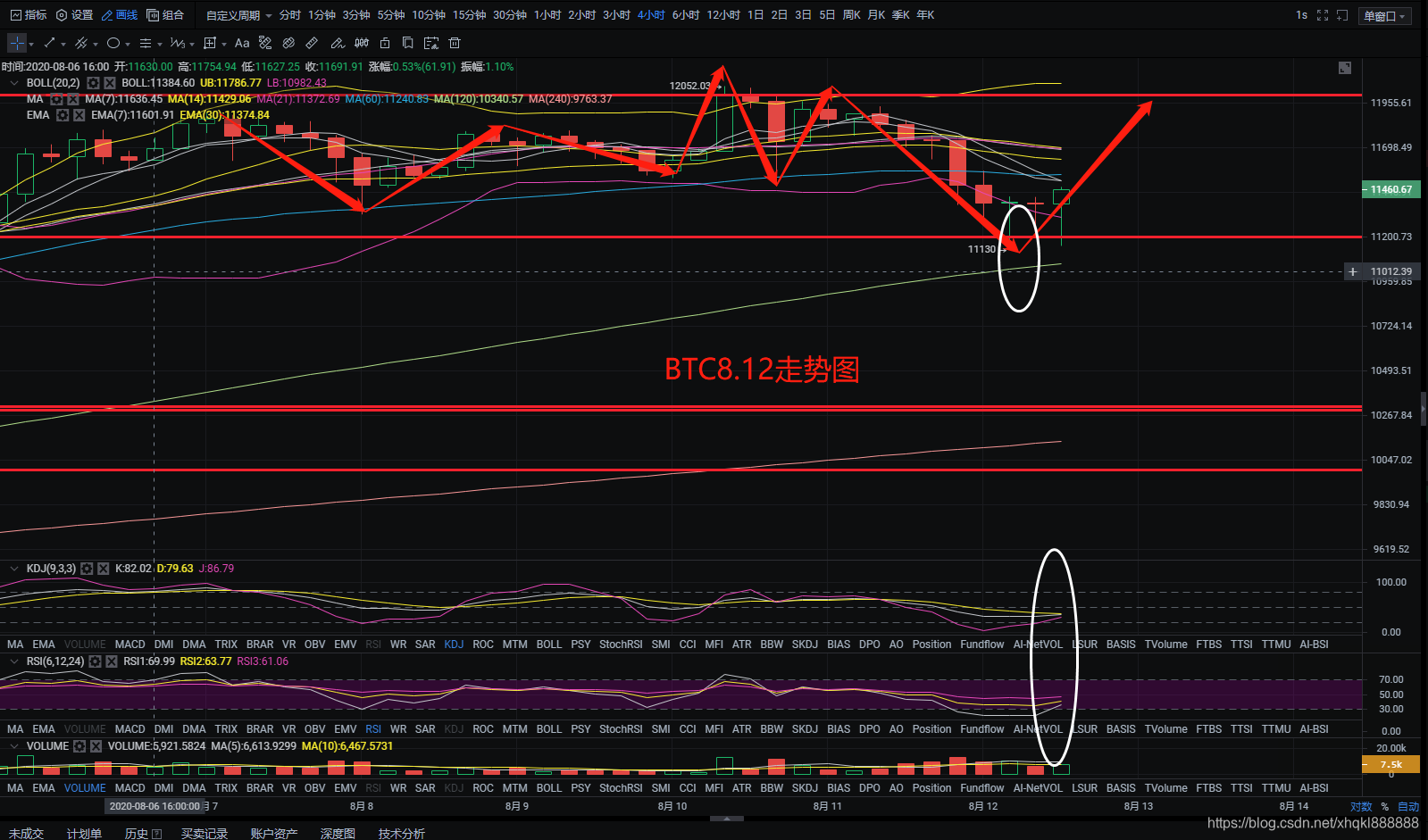Toggle the 自动 auto scale
The image size is (1428, 840).
click(1408, 806)
